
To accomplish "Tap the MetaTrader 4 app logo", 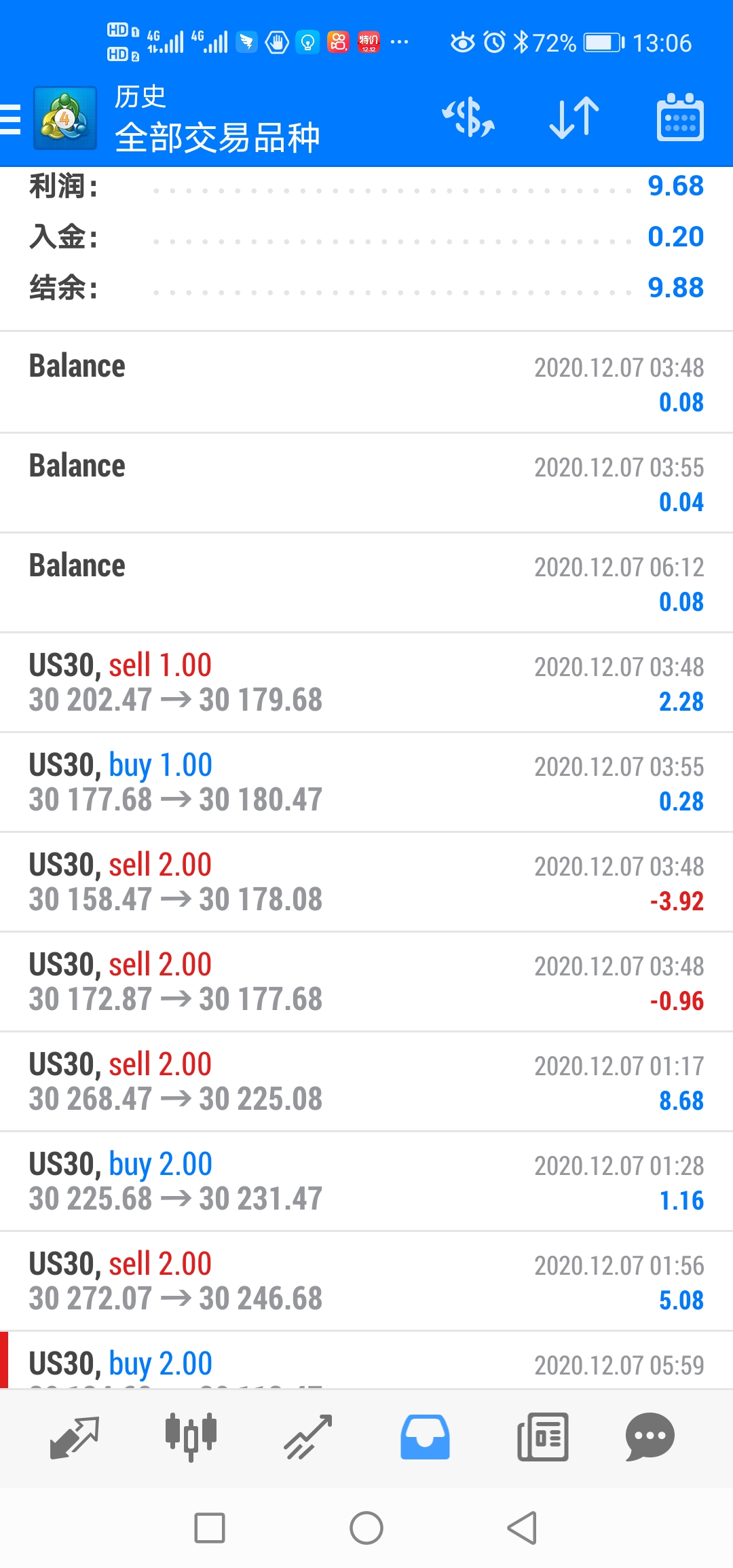I will (x=65, y=118).
